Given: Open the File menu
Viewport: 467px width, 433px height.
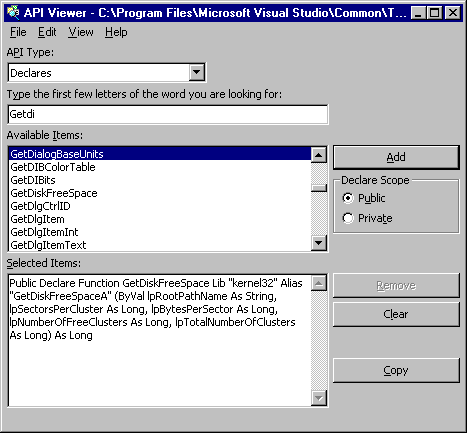Looking at the screenshot, I should point(18,32).
